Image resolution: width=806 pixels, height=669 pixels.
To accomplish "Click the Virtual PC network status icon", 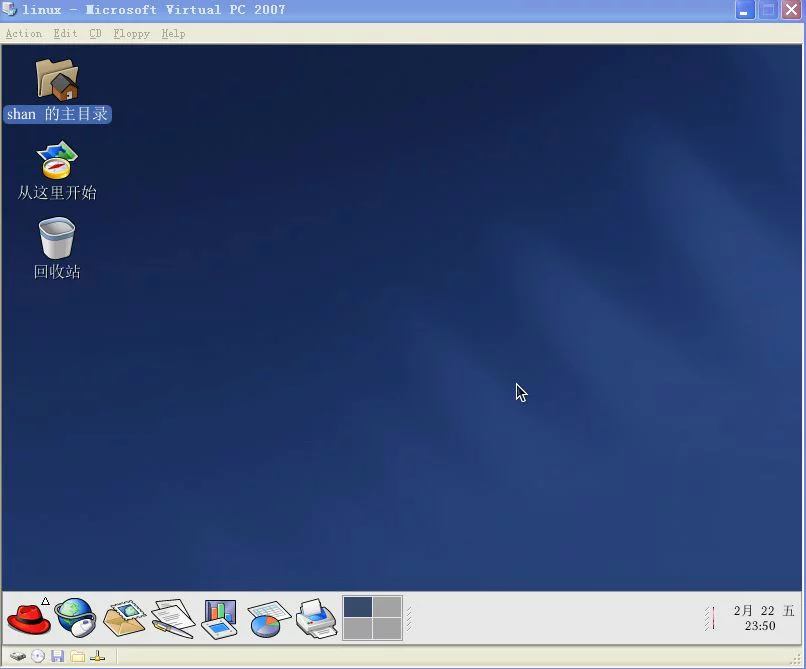I will pyautogui.click(x=98, y=656).
